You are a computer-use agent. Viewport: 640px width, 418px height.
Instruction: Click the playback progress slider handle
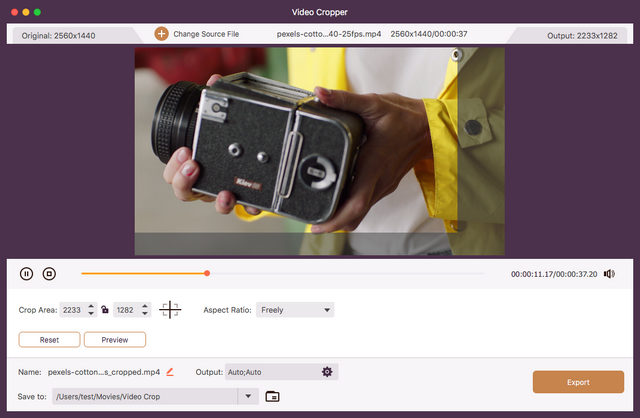(x=207, y=273)
